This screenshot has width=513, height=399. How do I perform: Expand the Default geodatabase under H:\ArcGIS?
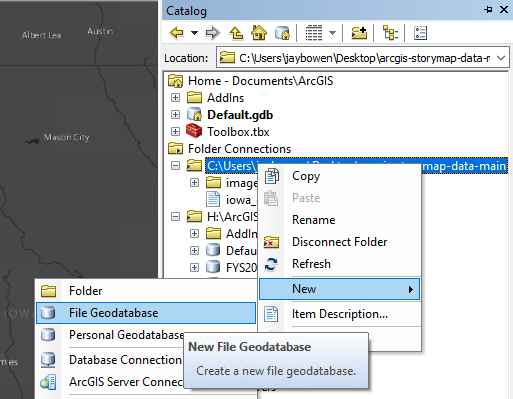(x=194, y=251)
